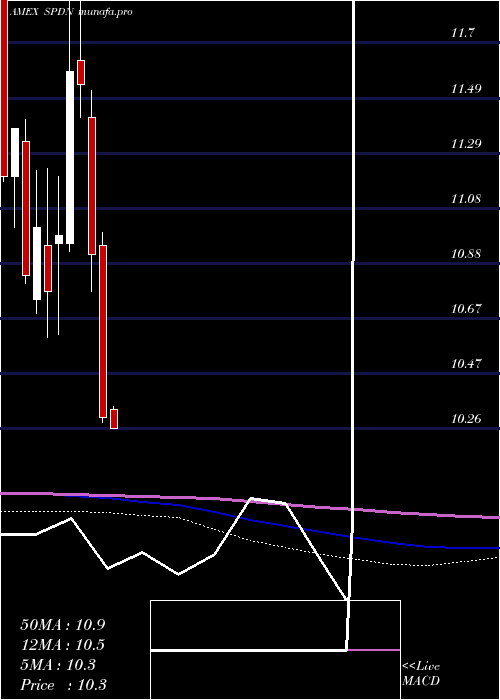Select the 11.29 price axis label
The width and height of the screenshot is (500, 700).
tap(466, 144)
